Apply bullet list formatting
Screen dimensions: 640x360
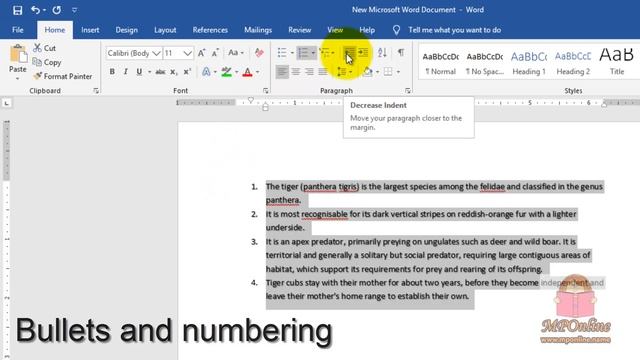tap(282, 53)
